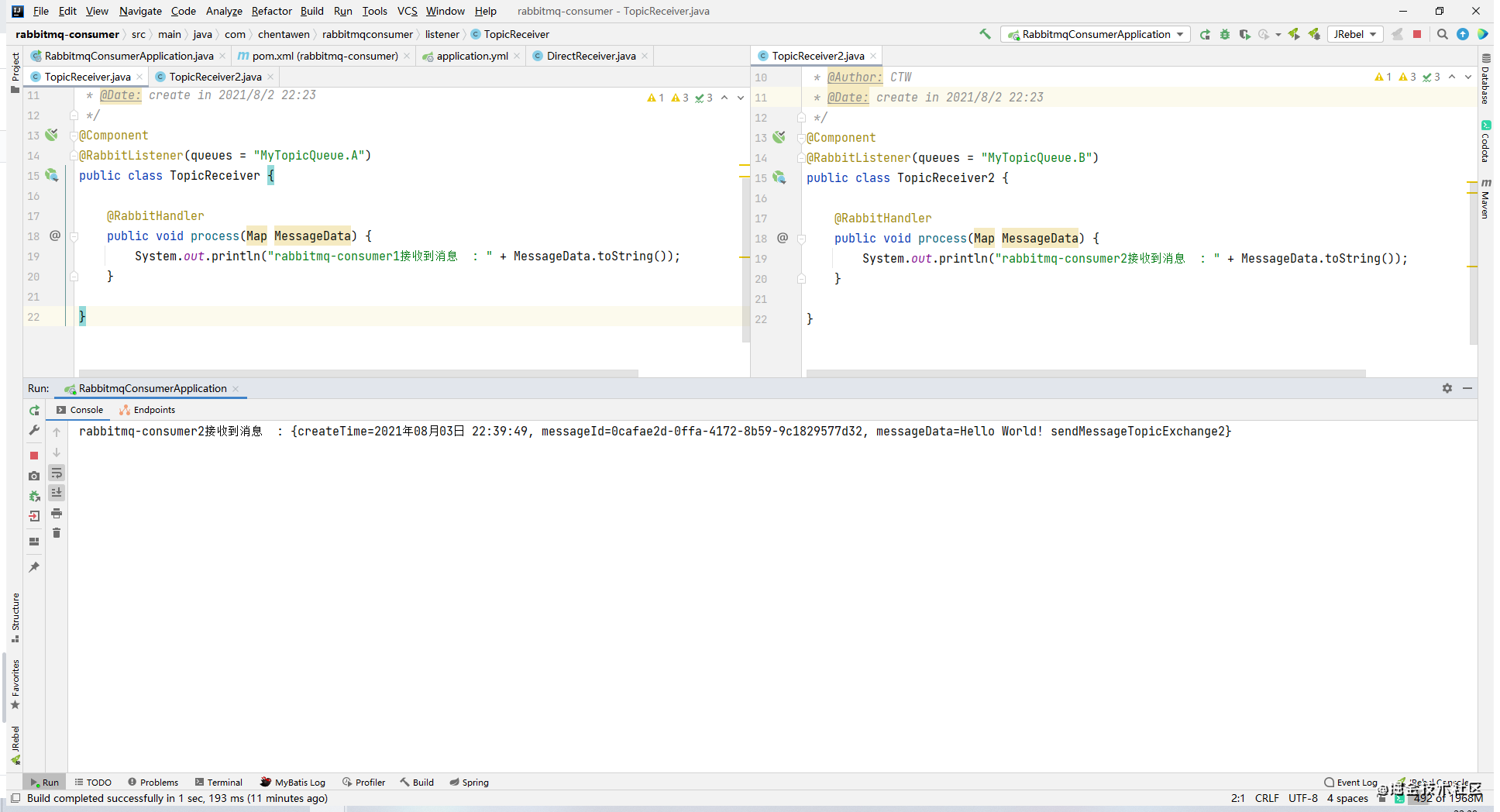Open the Profiler tool window button
The width and height of the screenshot is (1500, 812).
[x=364, y=783]
